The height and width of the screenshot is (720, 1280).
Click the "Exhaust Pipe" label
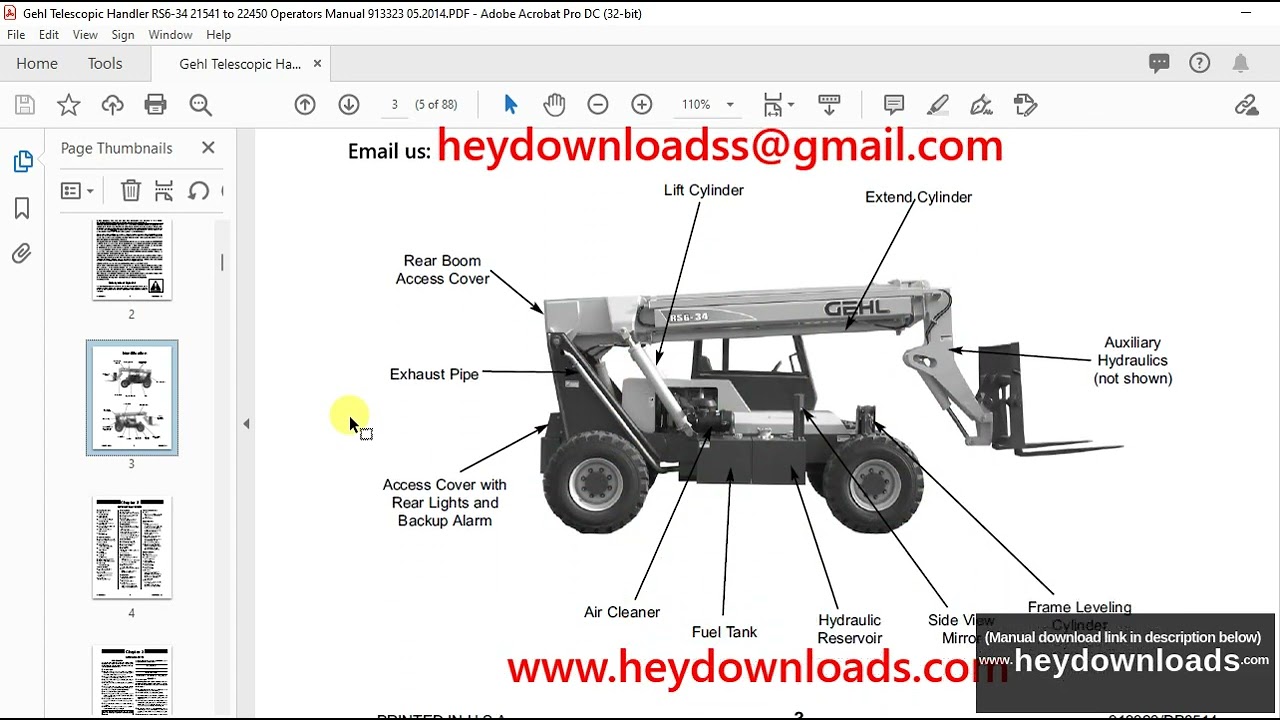coord(434,374)
